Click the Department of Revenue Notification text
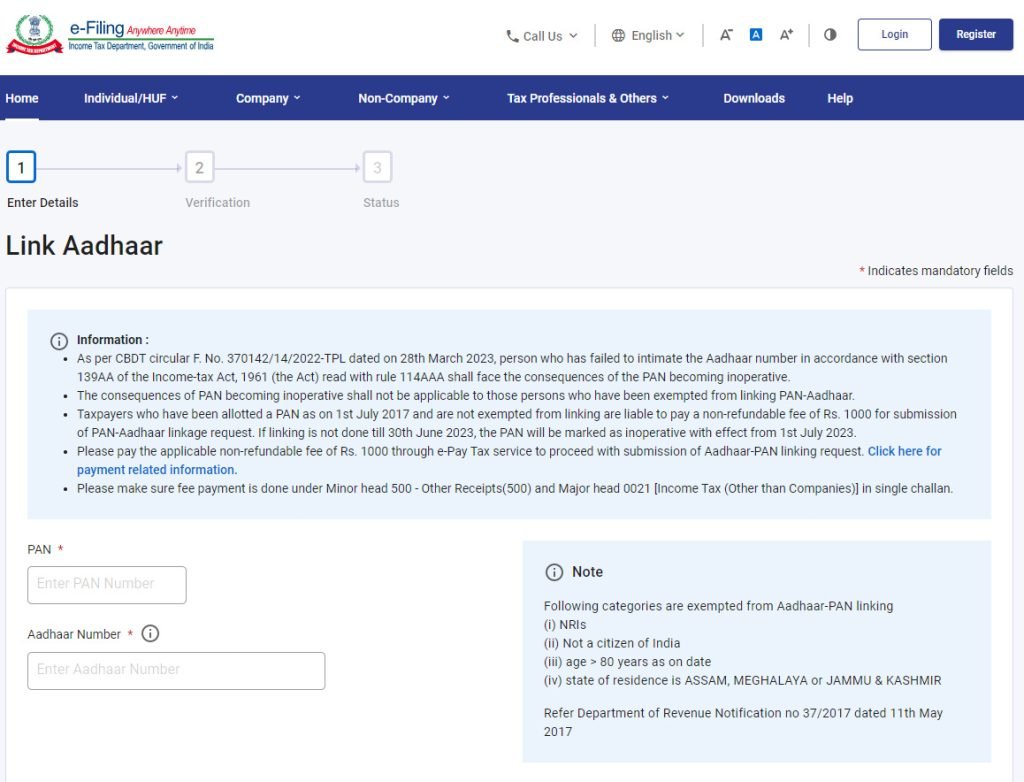 743,722
